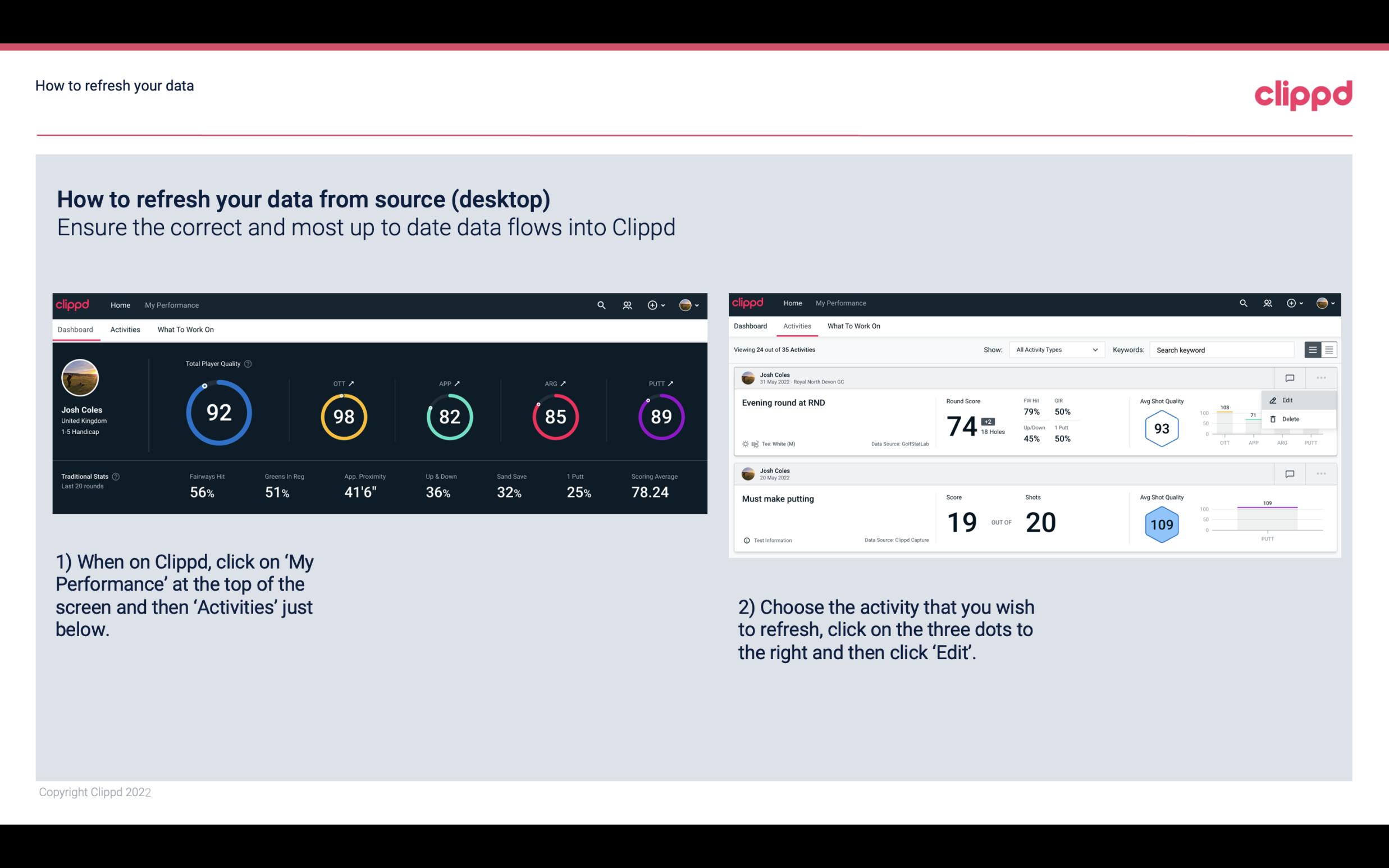Click Edit button on Evening round activity

1289,400
